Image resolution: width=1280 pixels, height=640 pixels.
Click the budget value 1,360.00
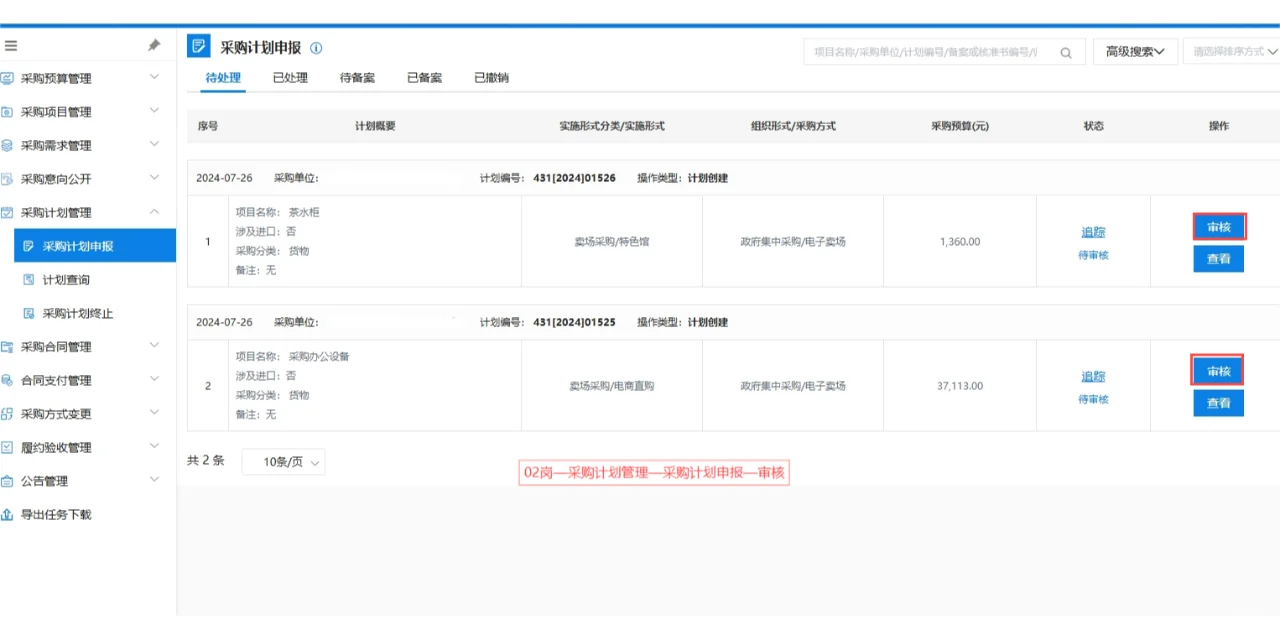click(x=960, y=242)
